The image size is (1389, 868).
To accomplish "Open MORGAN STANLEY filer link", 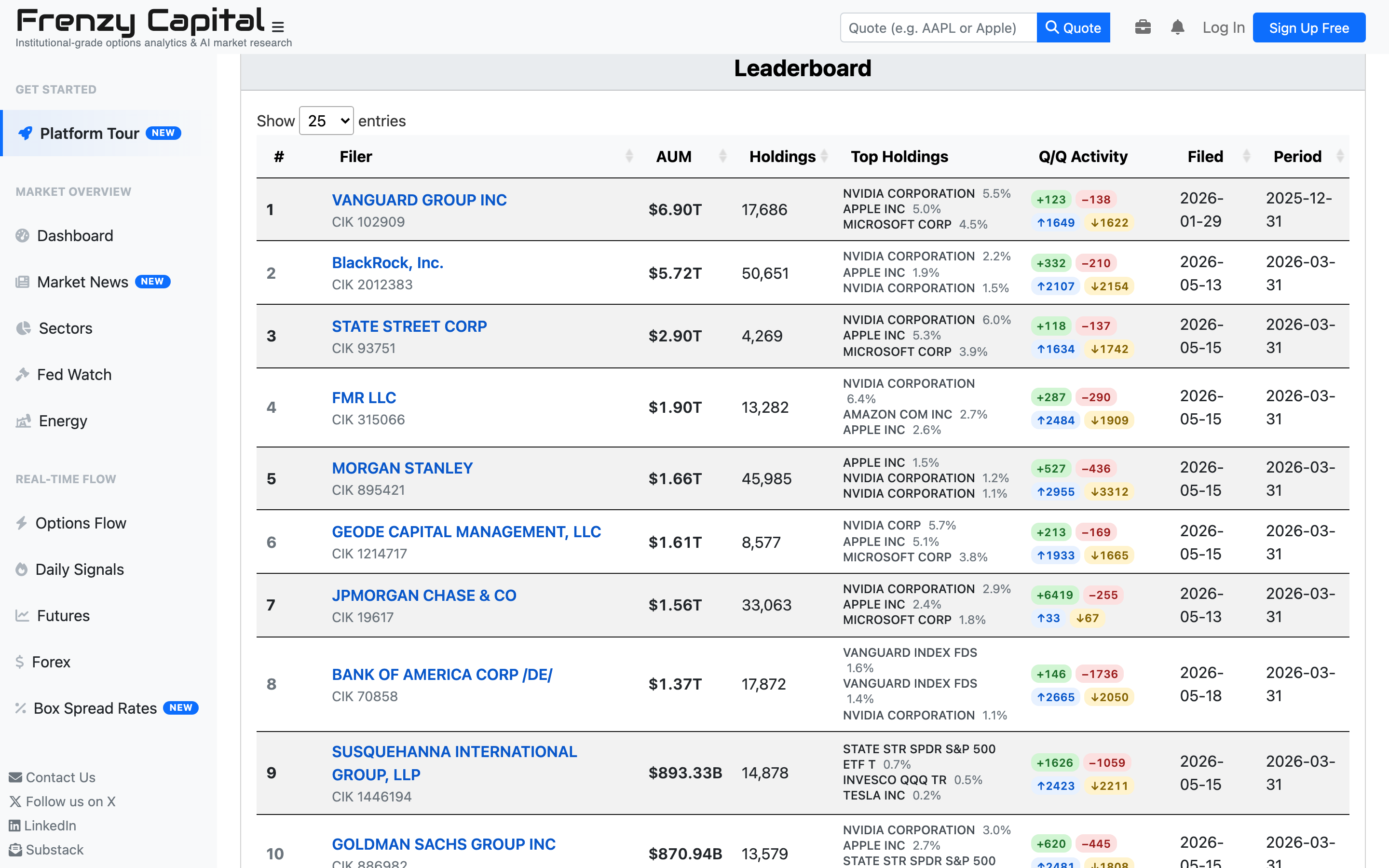I will click(402, 468).
